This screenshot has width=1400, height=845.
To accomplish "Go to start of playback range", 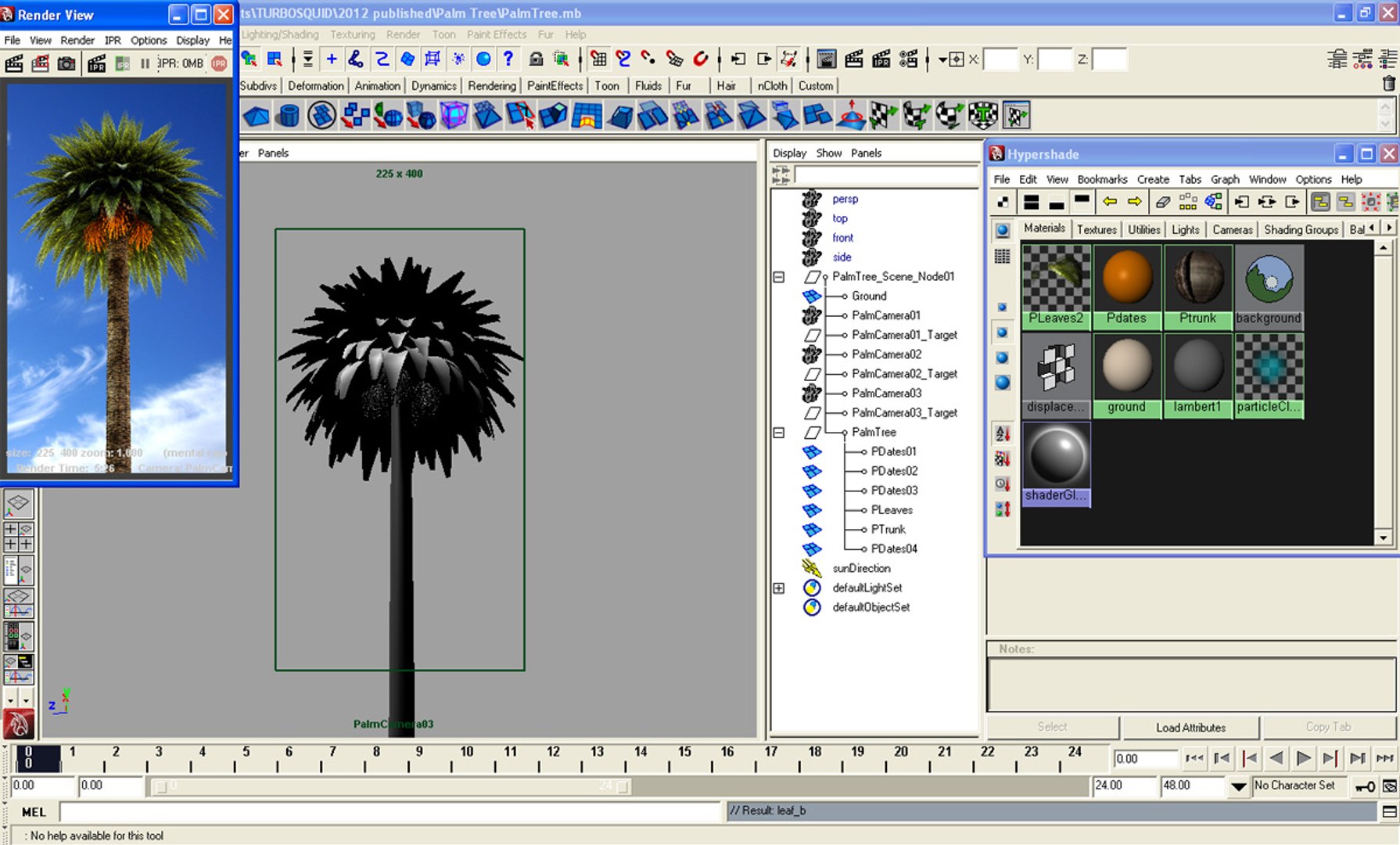I will (1194, 758).
